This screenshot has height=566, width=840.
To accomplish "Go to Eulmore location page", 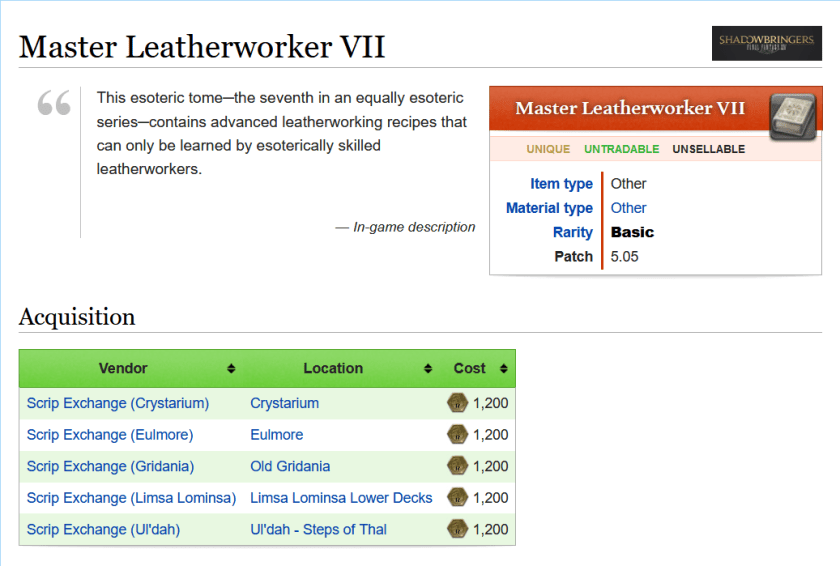I will tap(276, 435).
